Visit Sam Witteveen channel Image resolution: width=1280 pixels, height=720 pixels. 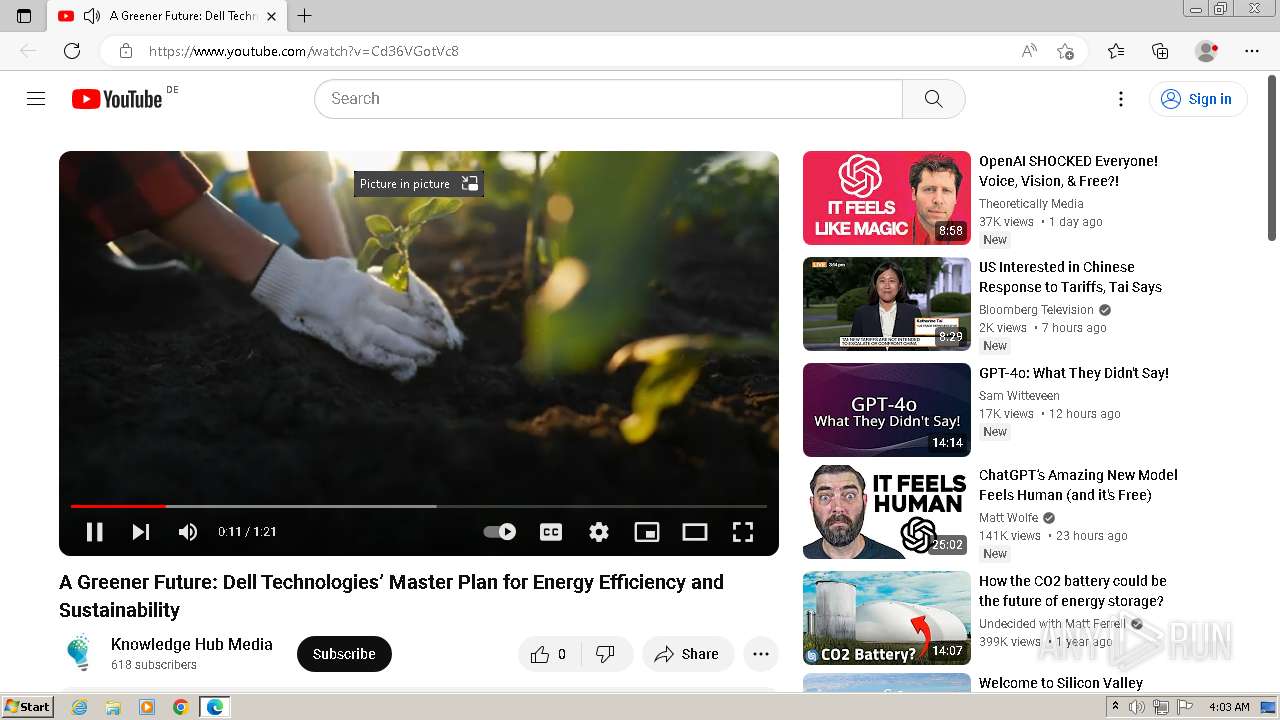click(x=1019, y=396)
